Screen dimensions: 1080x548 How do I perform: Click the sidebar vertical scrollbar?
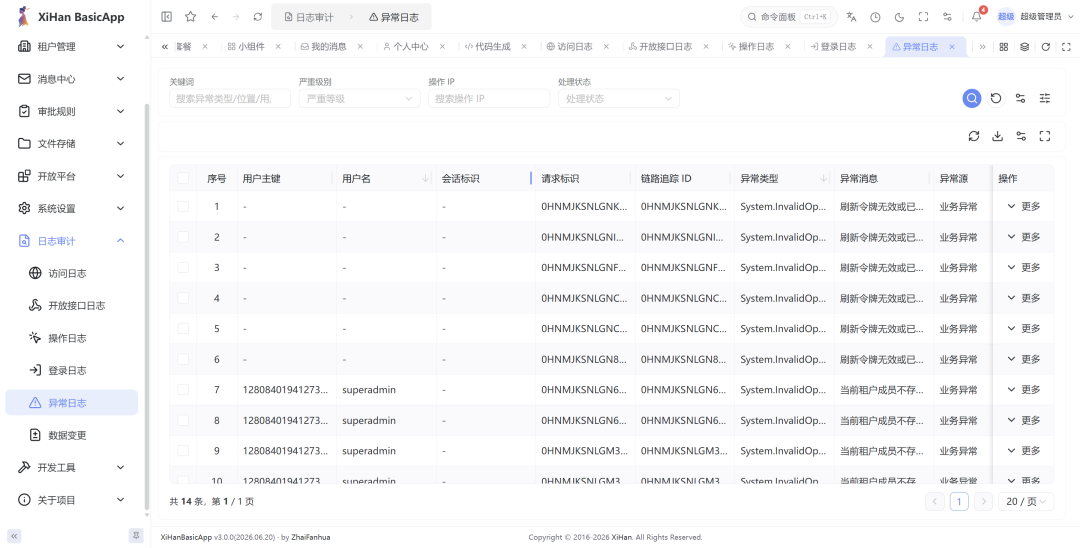pyautogui.click(x=146, y=306)
